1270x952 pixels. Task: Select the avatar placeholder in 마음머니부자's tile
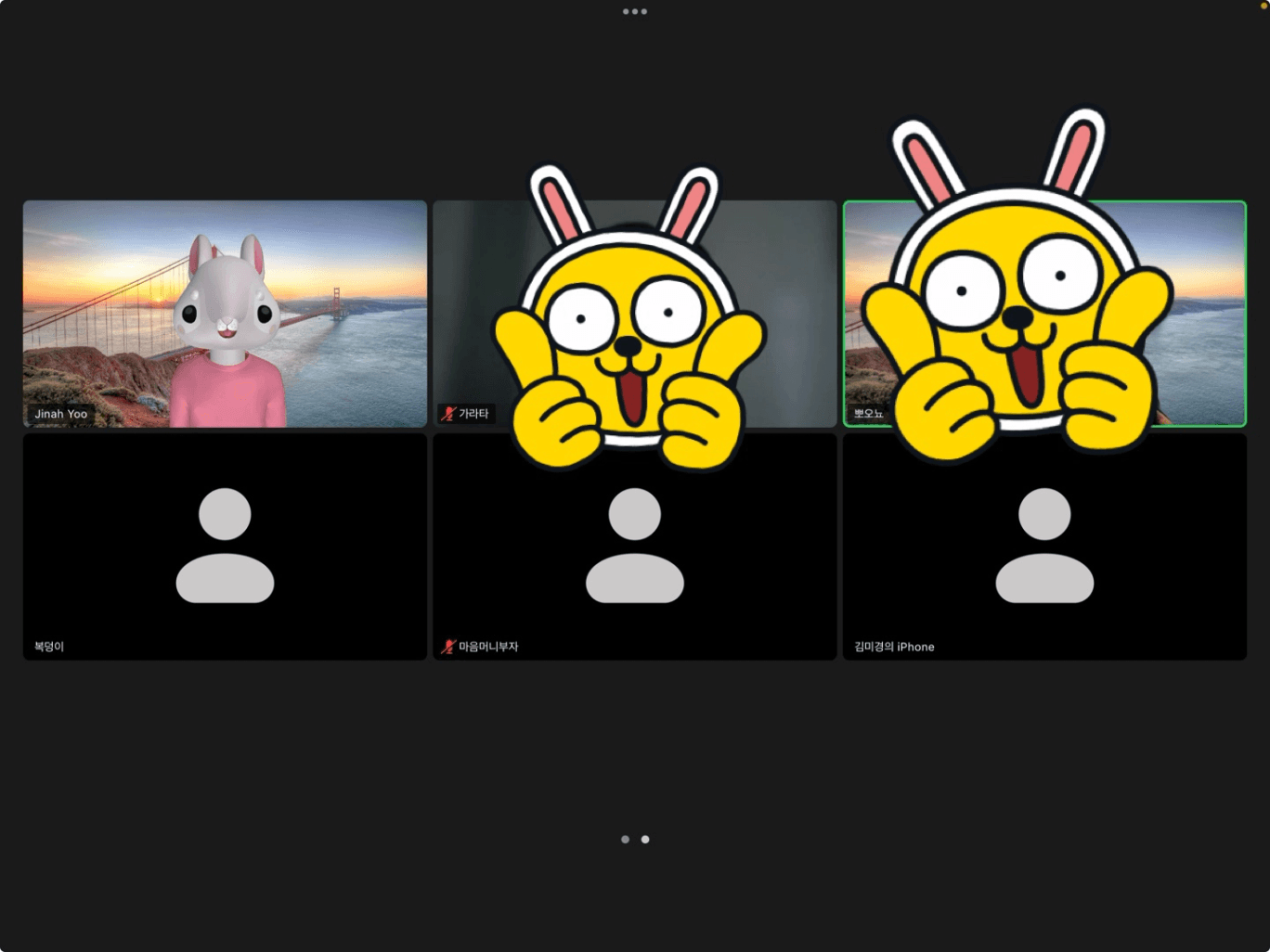635,546
